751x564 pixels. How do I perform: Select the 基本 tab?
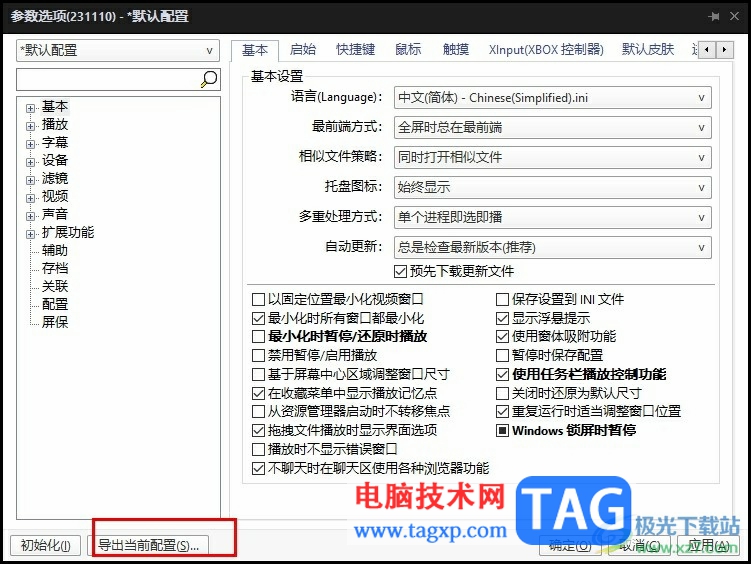255,50
